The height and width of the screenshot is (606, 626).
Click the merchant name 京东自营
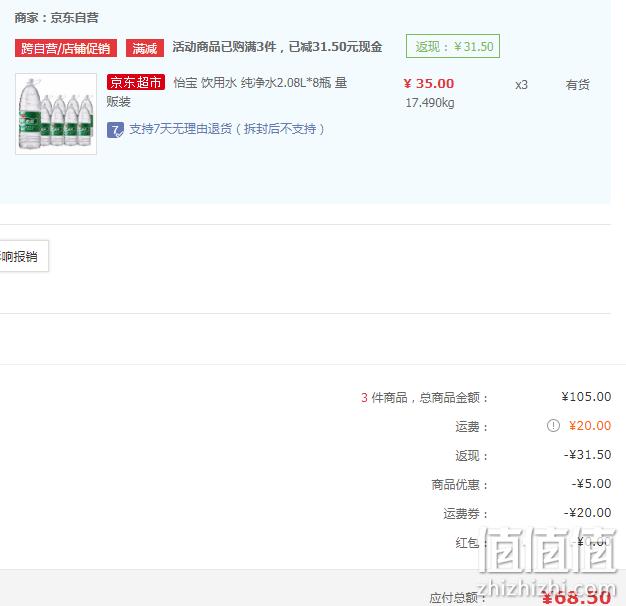click(x=74, y=18)
